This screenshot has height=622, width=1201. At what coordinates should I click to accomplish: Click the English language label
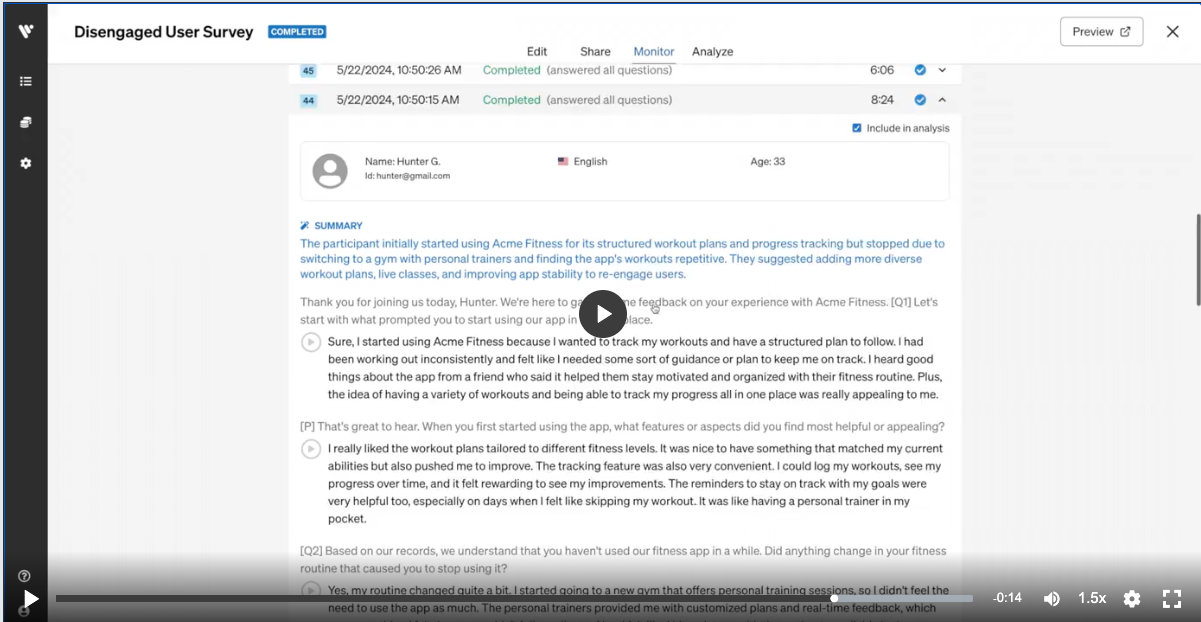[x=590, y=161]
